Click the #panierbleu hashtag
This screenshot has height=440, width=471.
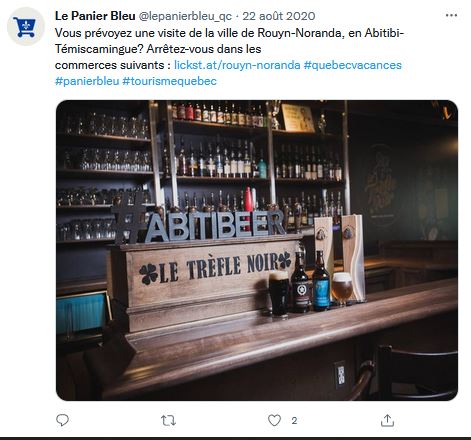coord(87,81)
